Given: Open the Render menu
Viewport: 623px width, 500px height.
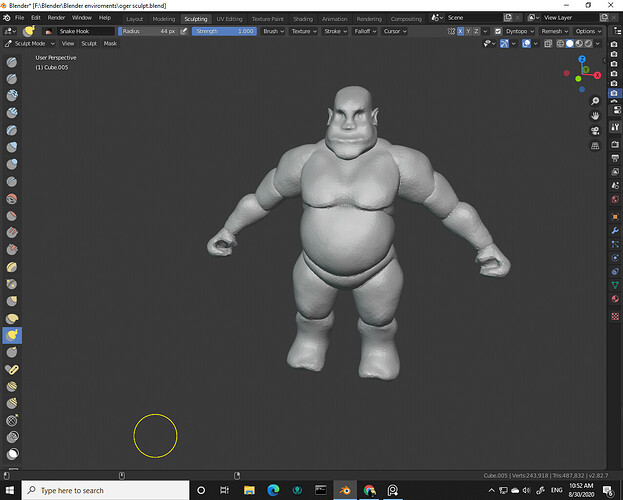Looking at the screenshot, I should 57,18.
